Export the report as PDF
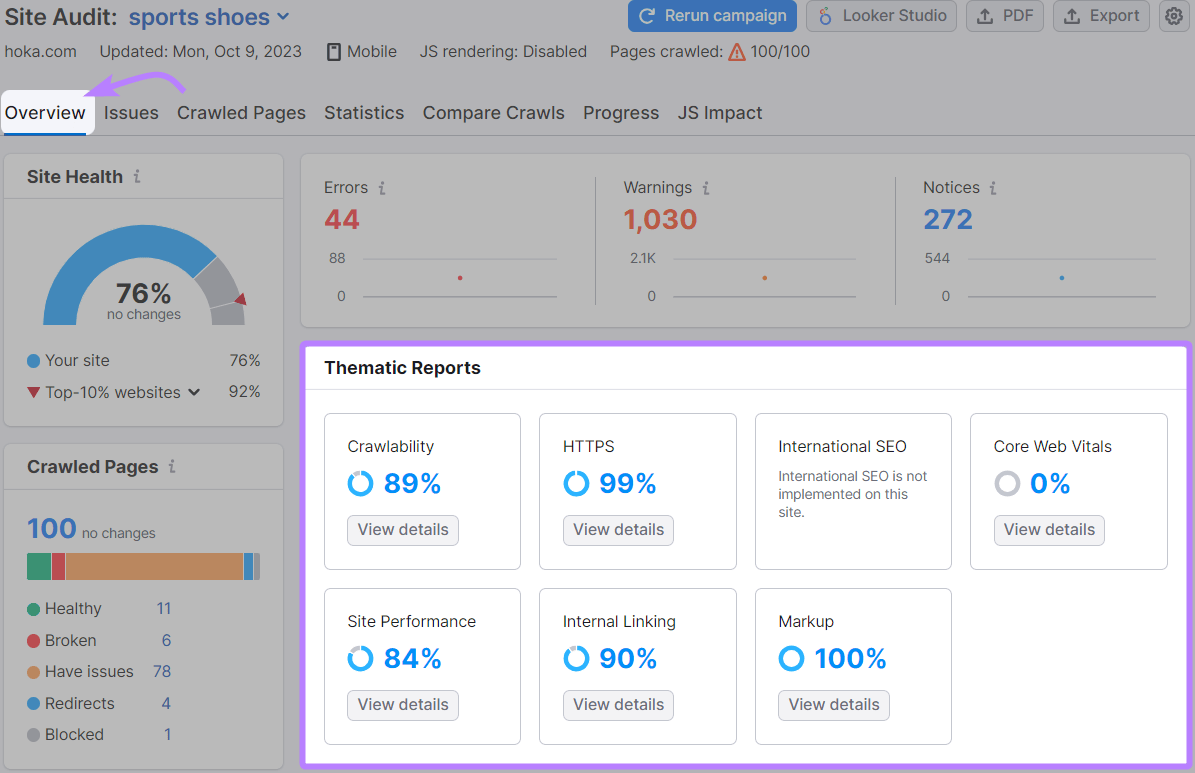Screen dimensions: 1195x773 pyautogui.click(x=1004, y=16)
